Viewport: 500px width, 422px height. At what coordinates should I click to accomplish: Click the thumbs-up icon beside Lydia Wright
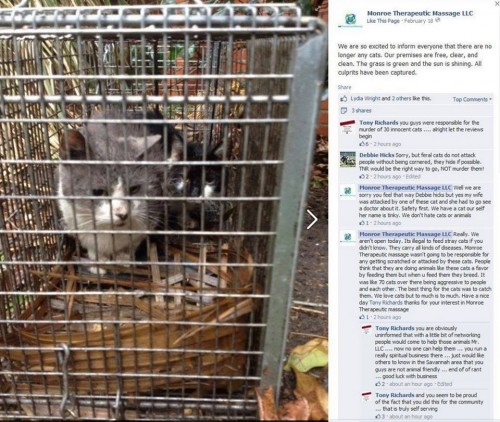click(344, 99)
